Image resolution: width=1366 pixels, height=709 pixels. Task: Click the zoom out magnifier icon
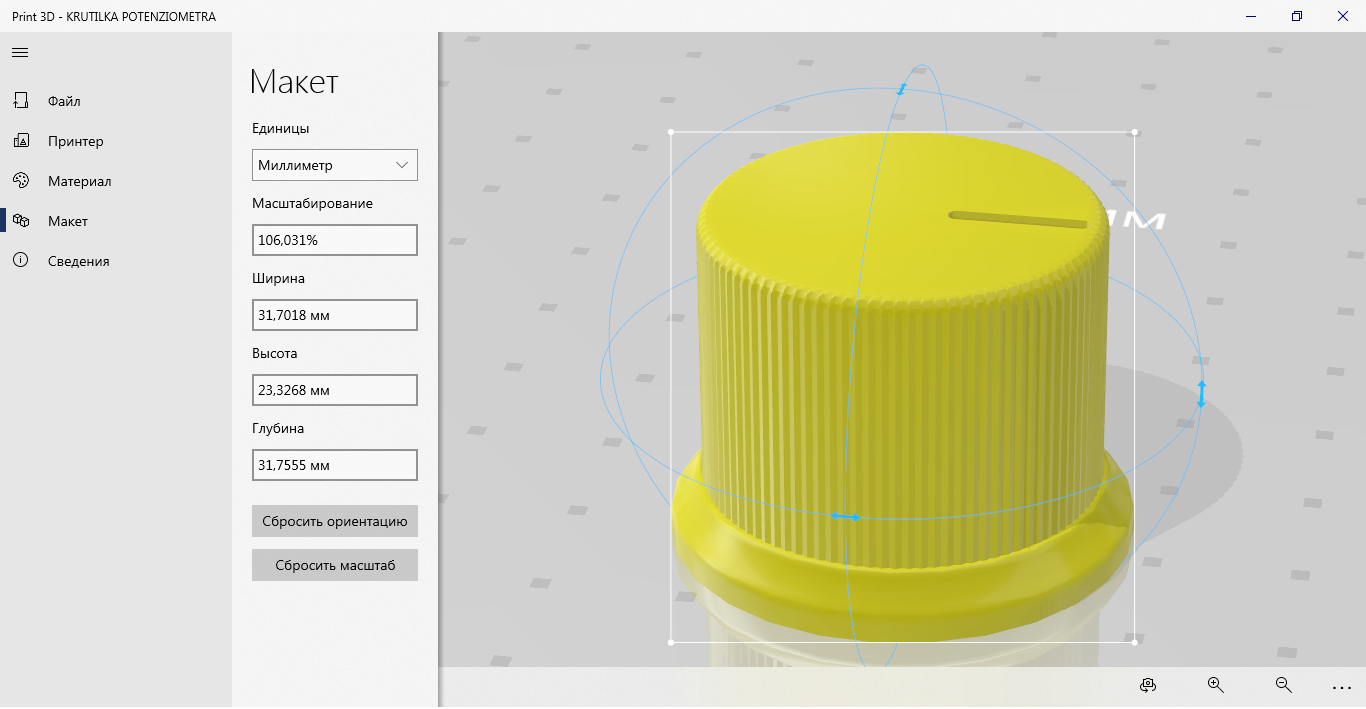(x=1284, y=685)
